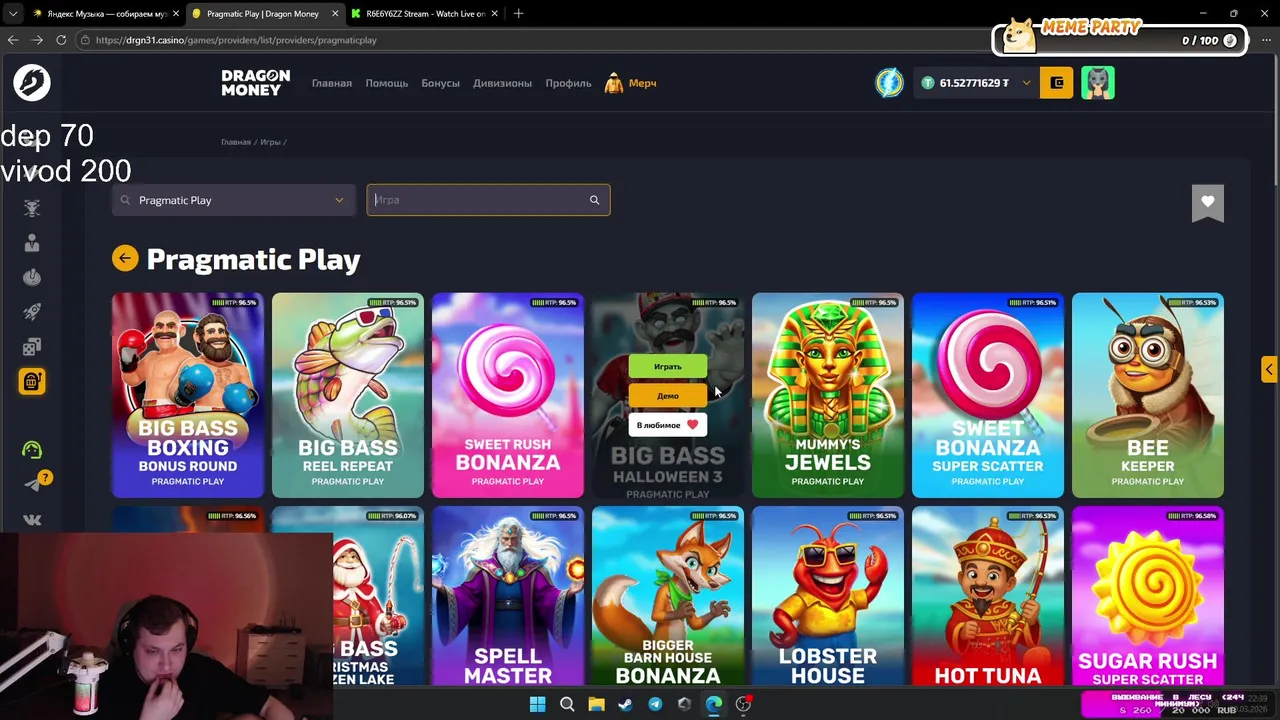Click the Dragon Money logo
This screenshot has width=1280, height=720.
256,83
